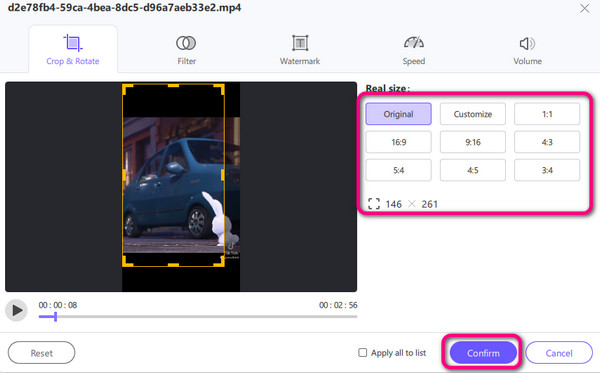This screenshot has height=373, width=600.
Task: Click the Real size label
Action: point(388,88)
